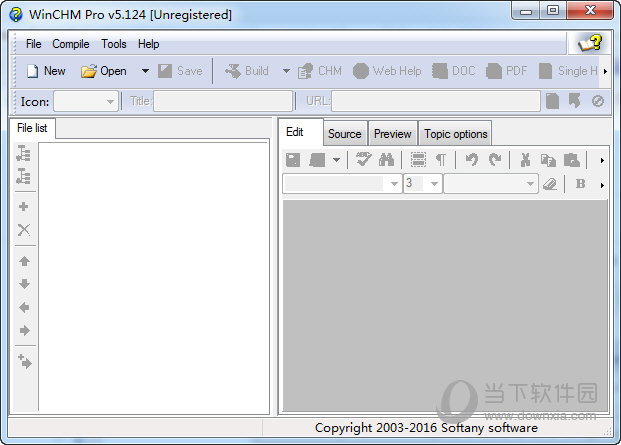Screen dimensions: 621x445
Task: Open the File menu
Action: (33, 44)
